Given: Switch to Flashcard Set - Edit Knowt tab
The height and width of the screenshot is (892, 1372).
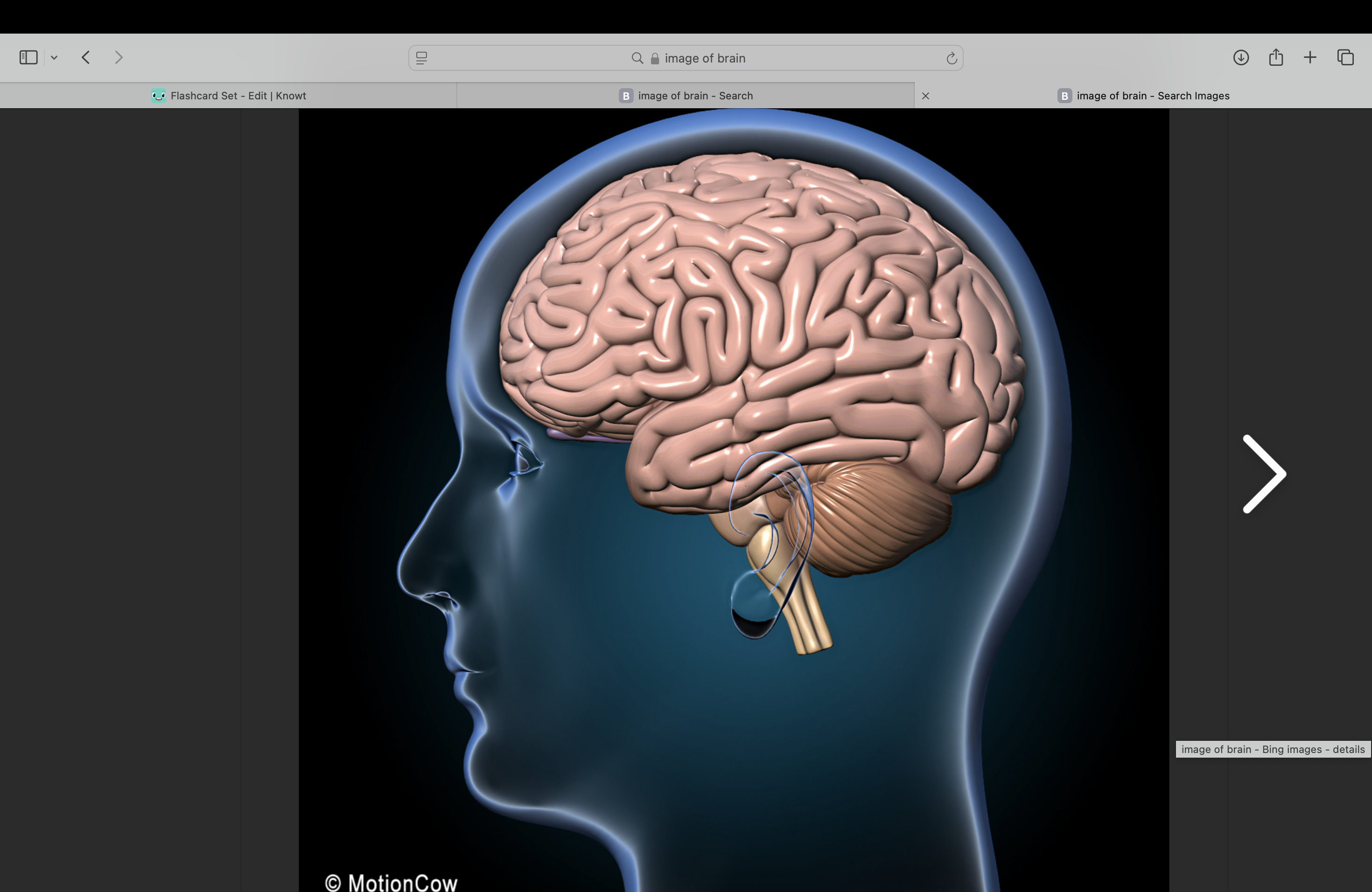Looking at the screenshot, I should (x=228, y=96).
